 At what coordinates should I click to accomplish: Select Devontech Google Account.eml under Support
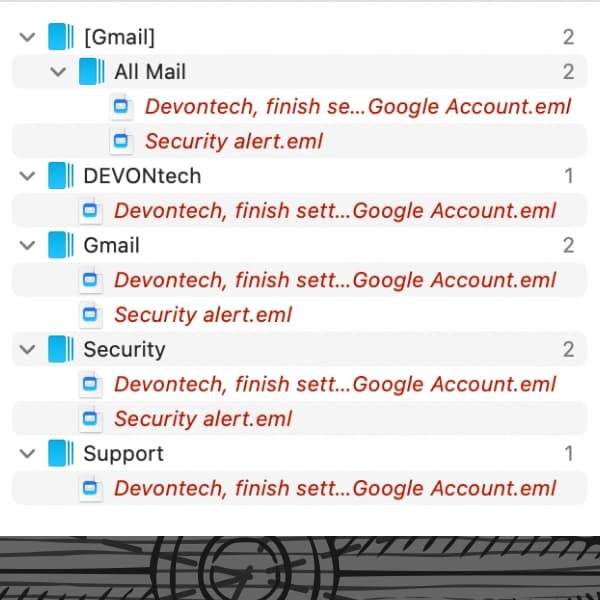[335, 488]
